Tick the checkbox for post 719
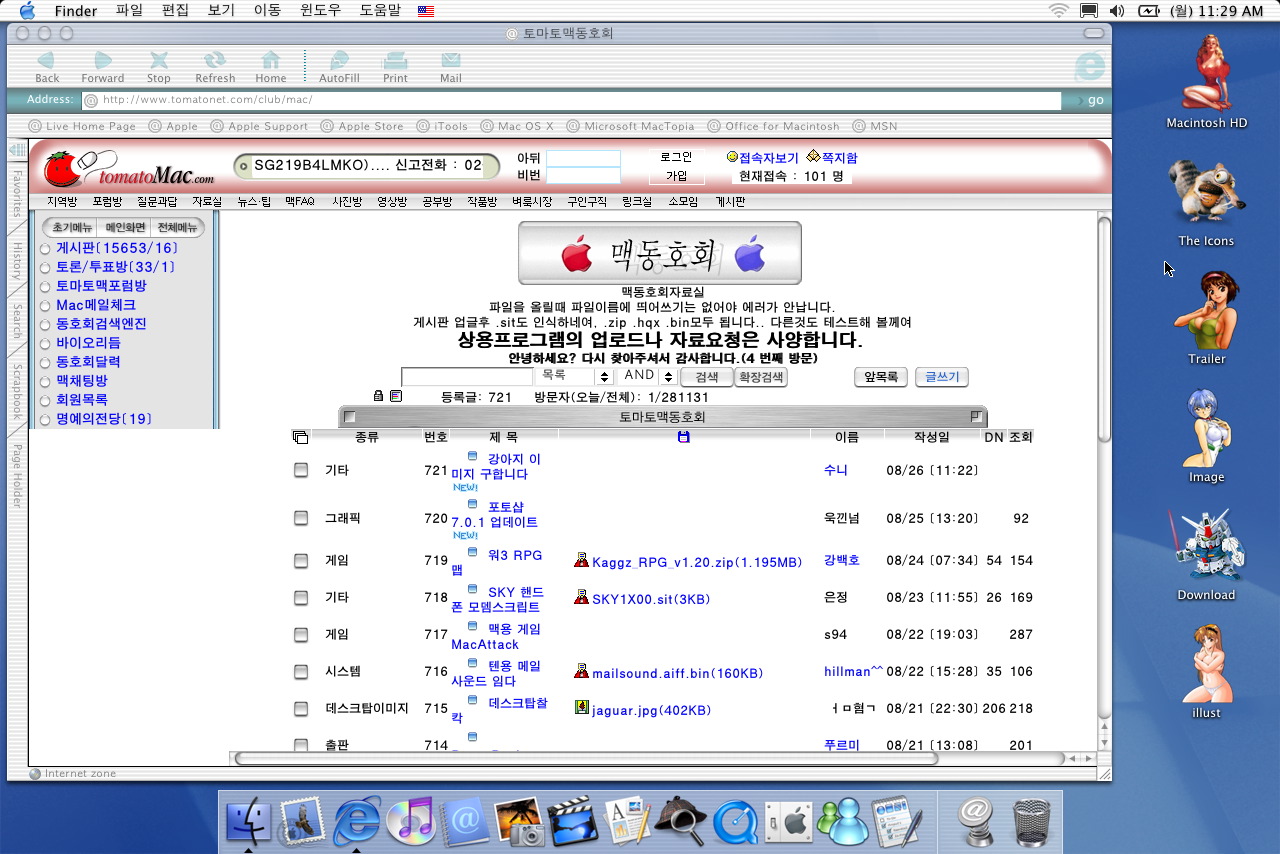1280x854 pixels. pyautogui.click(x=301, y=561)
